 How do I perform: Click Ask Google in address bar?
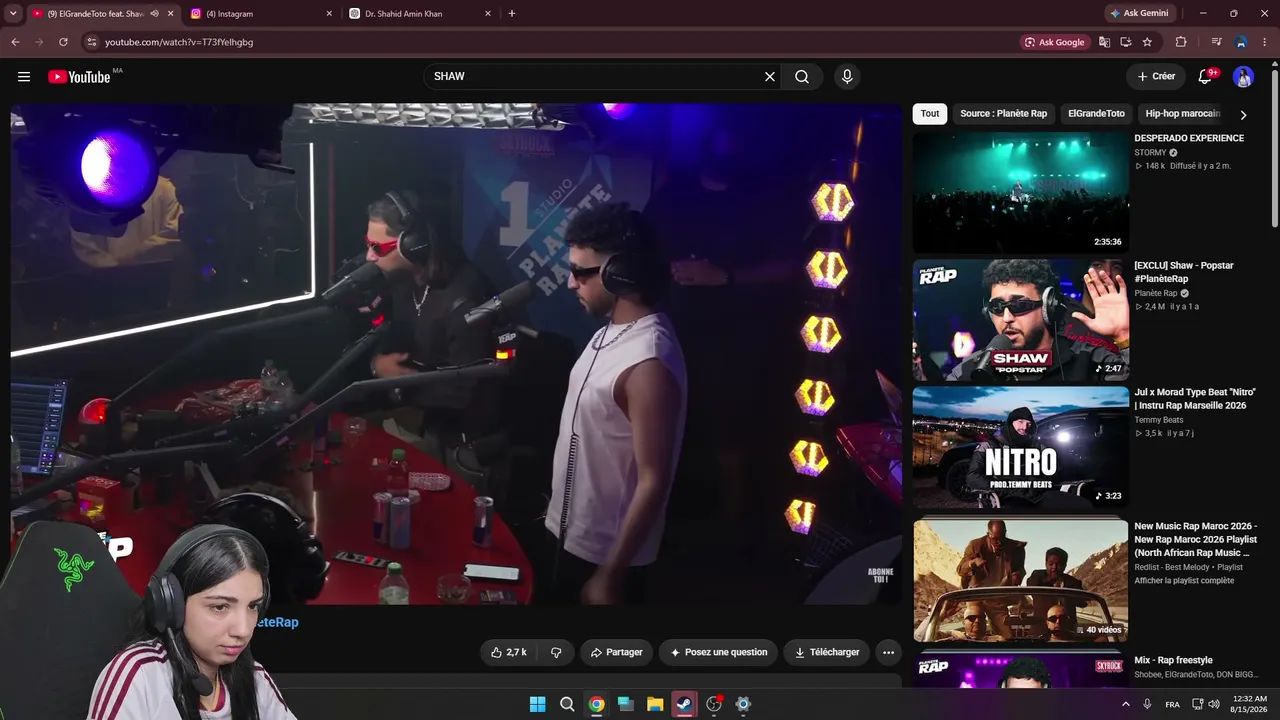coord(1055,42)
